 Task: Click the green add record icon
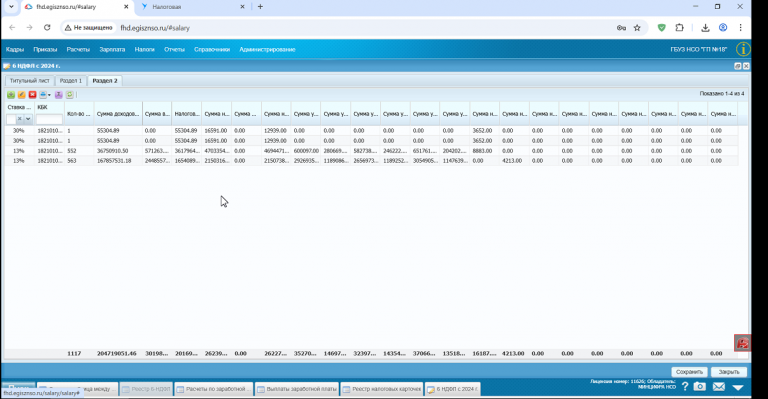[11, 94]
